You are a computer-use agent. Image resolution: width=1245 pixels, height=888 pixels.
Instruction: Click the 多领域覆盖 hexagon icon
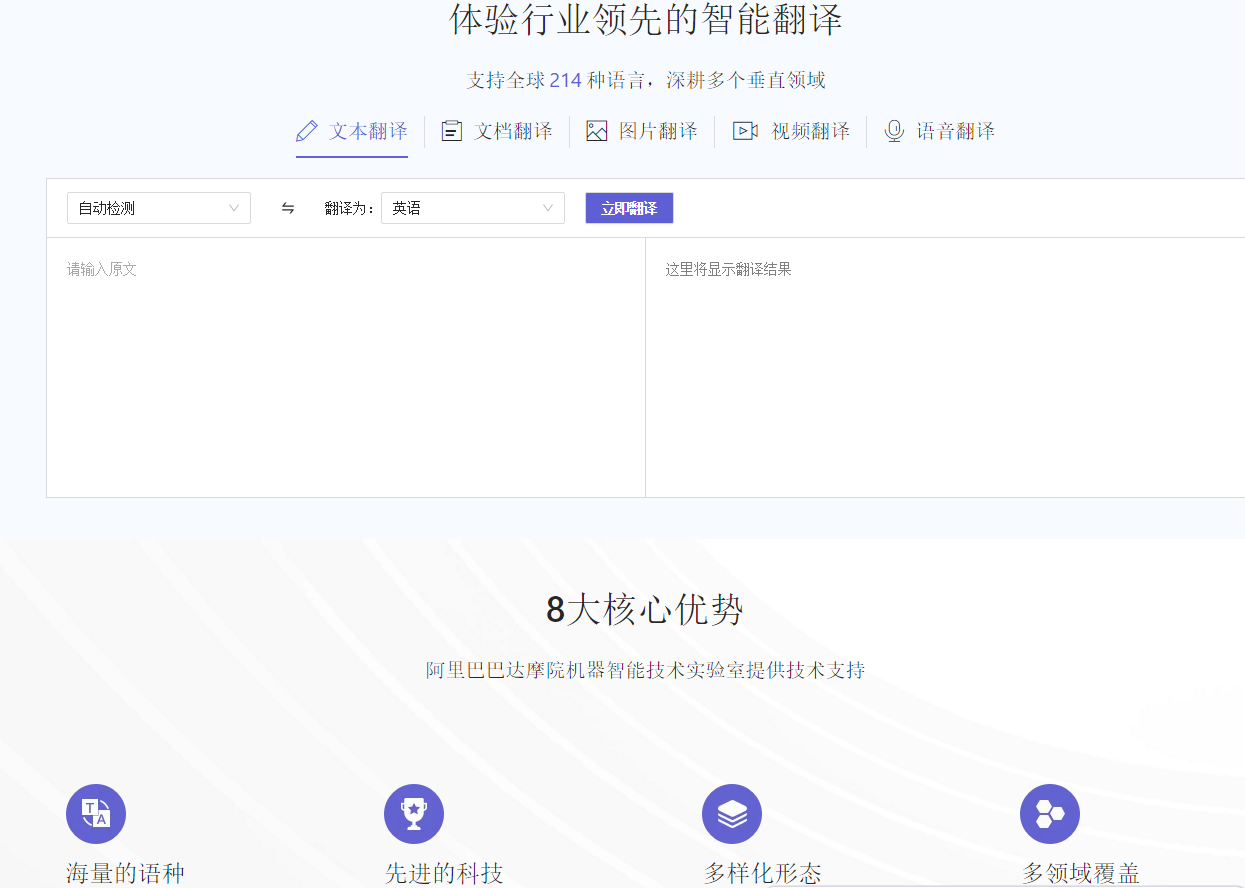[x=1050, y=814]
